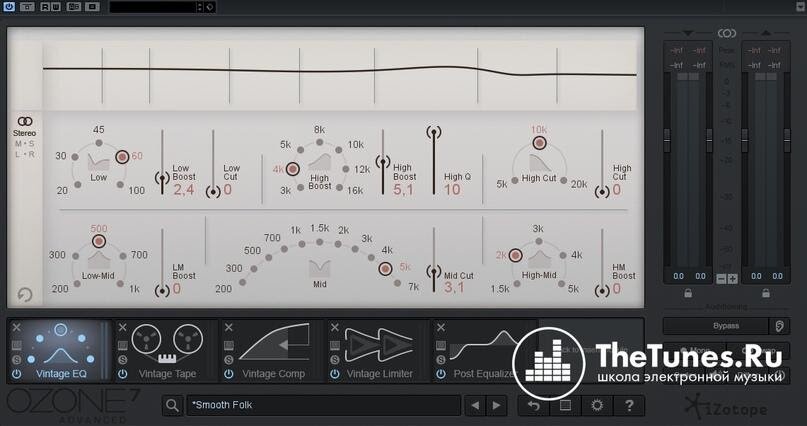Select the Vintage Limiter module tab
807x426 pixels.
(x=380, y=351)
